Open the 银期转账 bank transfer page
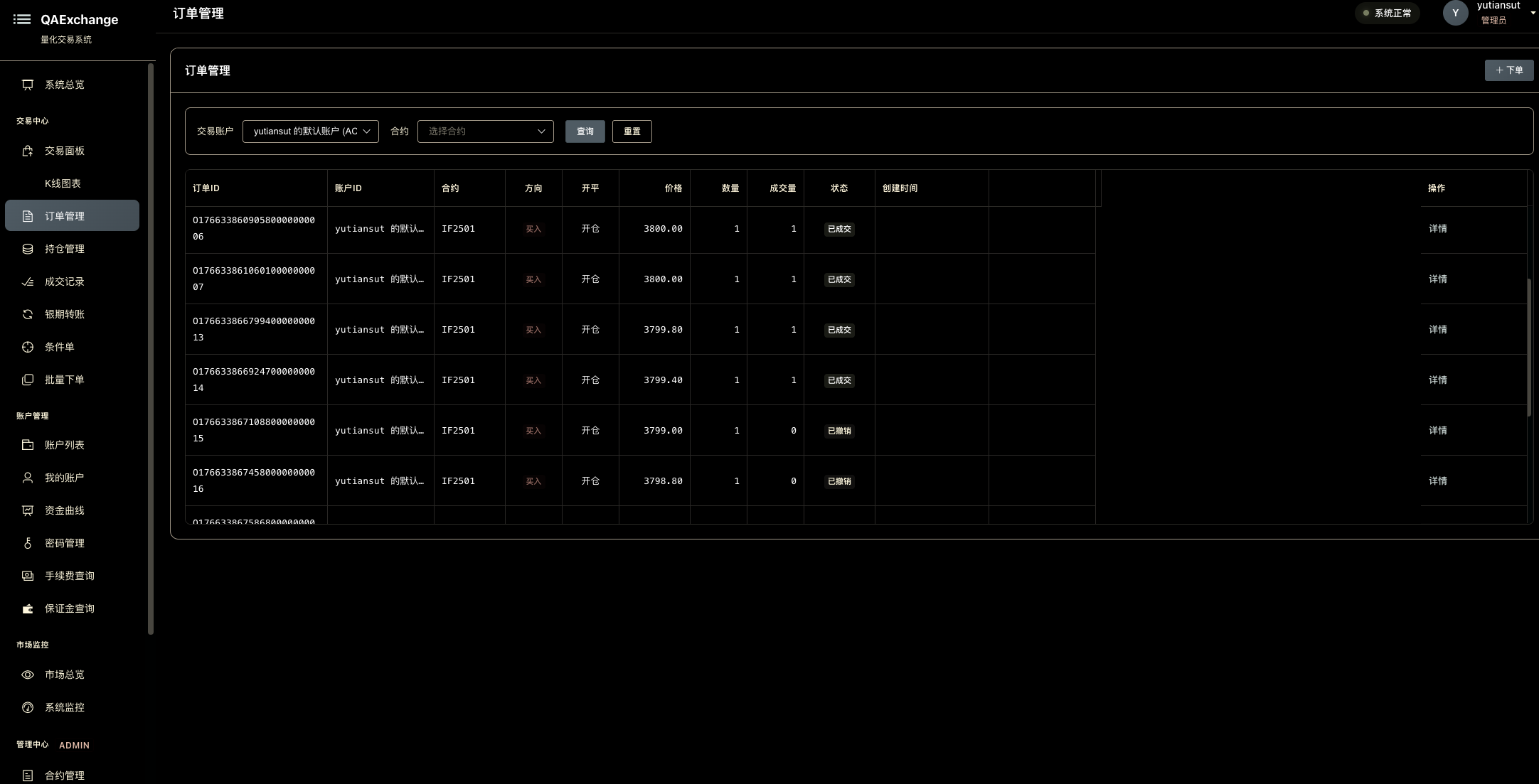The image size is (1539, 784). click(x=64, y=314)
